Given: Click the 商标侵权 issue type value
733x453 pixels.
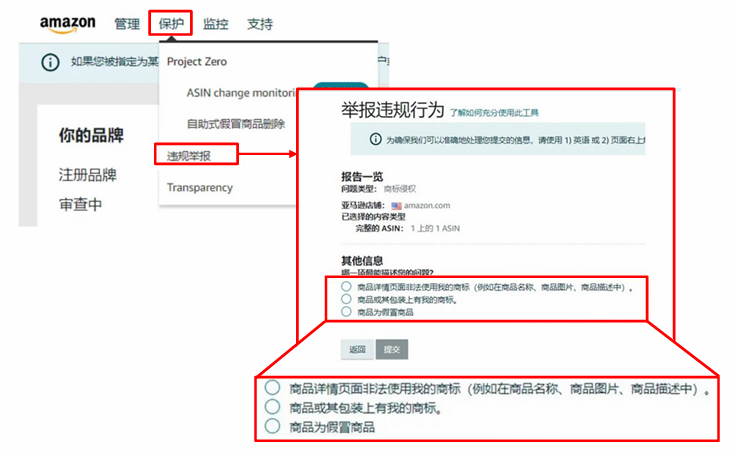Looking at the screenshot, I should click(x=400, y=189).
